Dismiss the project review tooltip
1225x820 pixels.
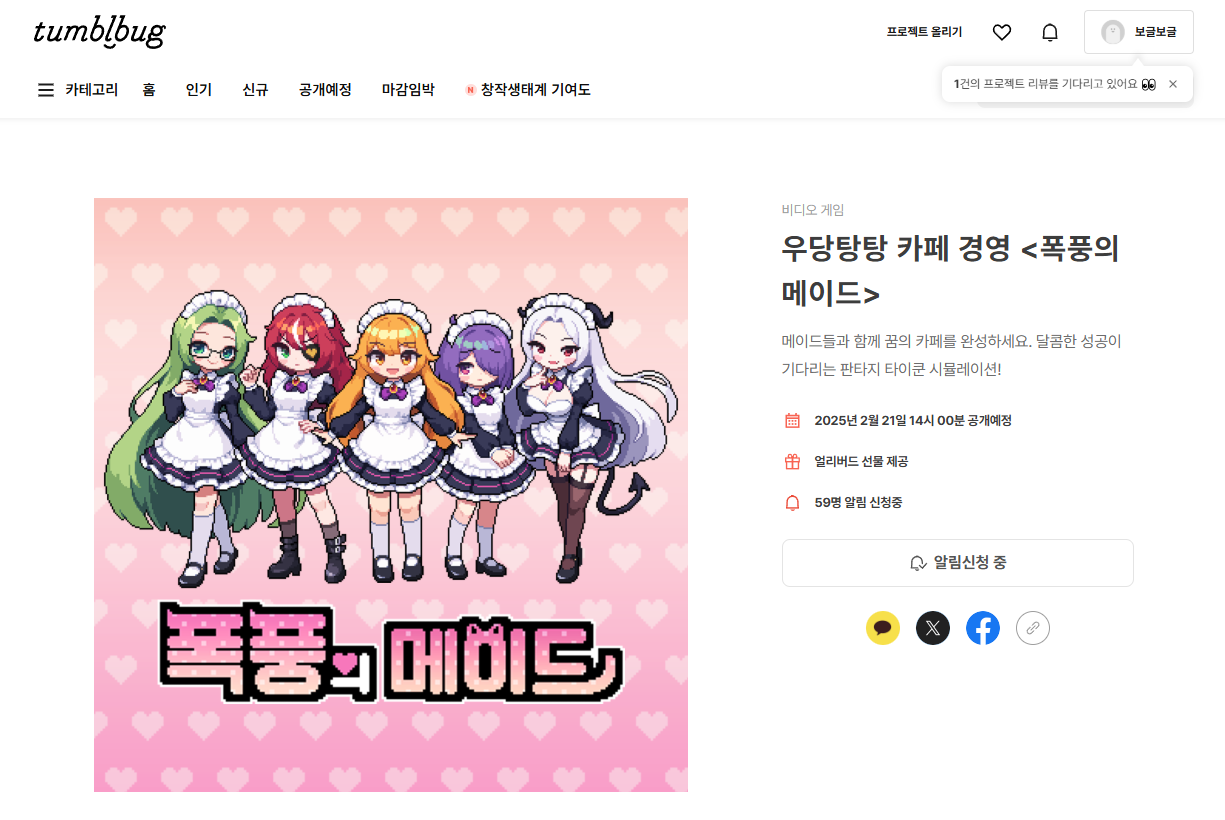click(x=1173, y=84)
